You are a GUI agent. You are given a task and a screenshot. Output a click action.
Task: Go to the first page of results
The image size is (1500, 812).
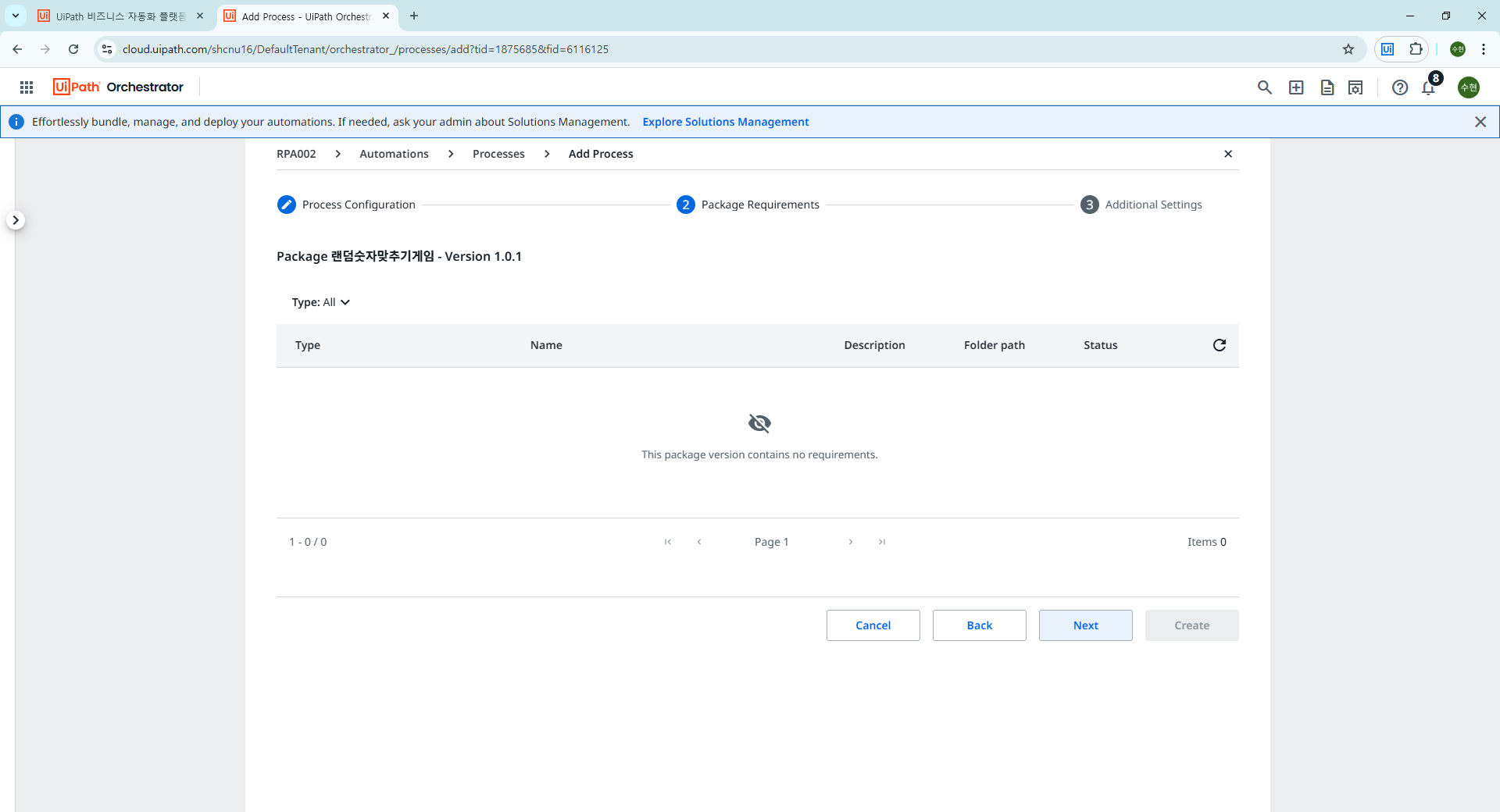[x=668, y=542]
